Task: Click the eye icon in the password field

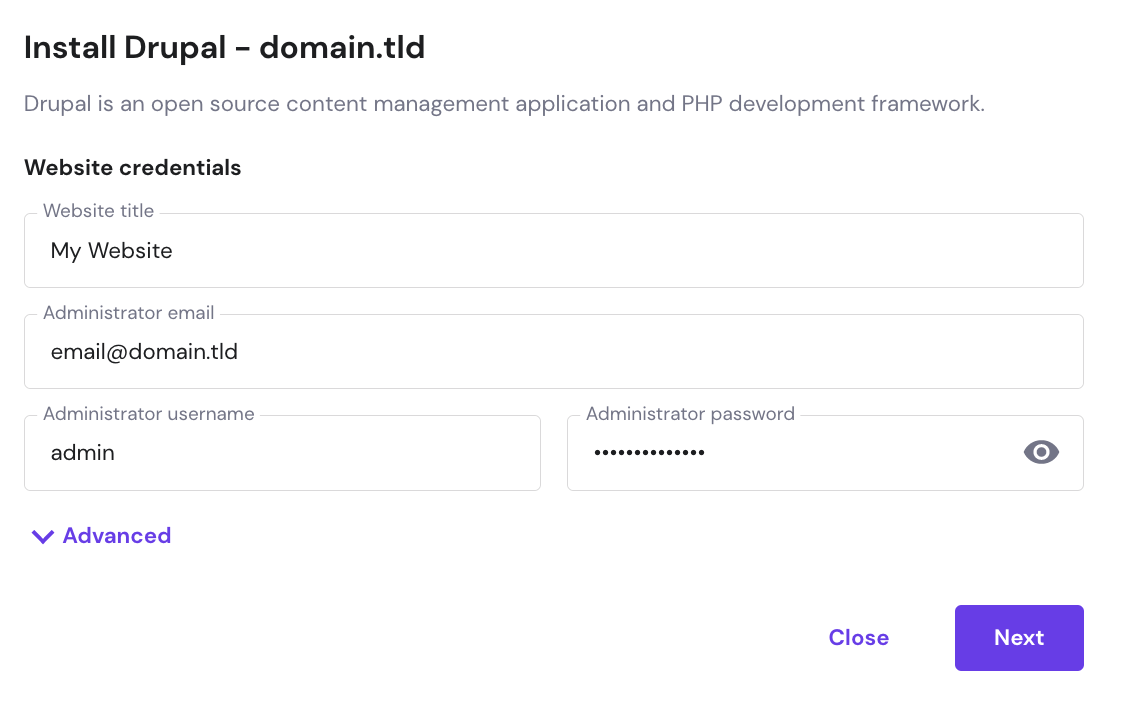Action: pos(1041,452)
